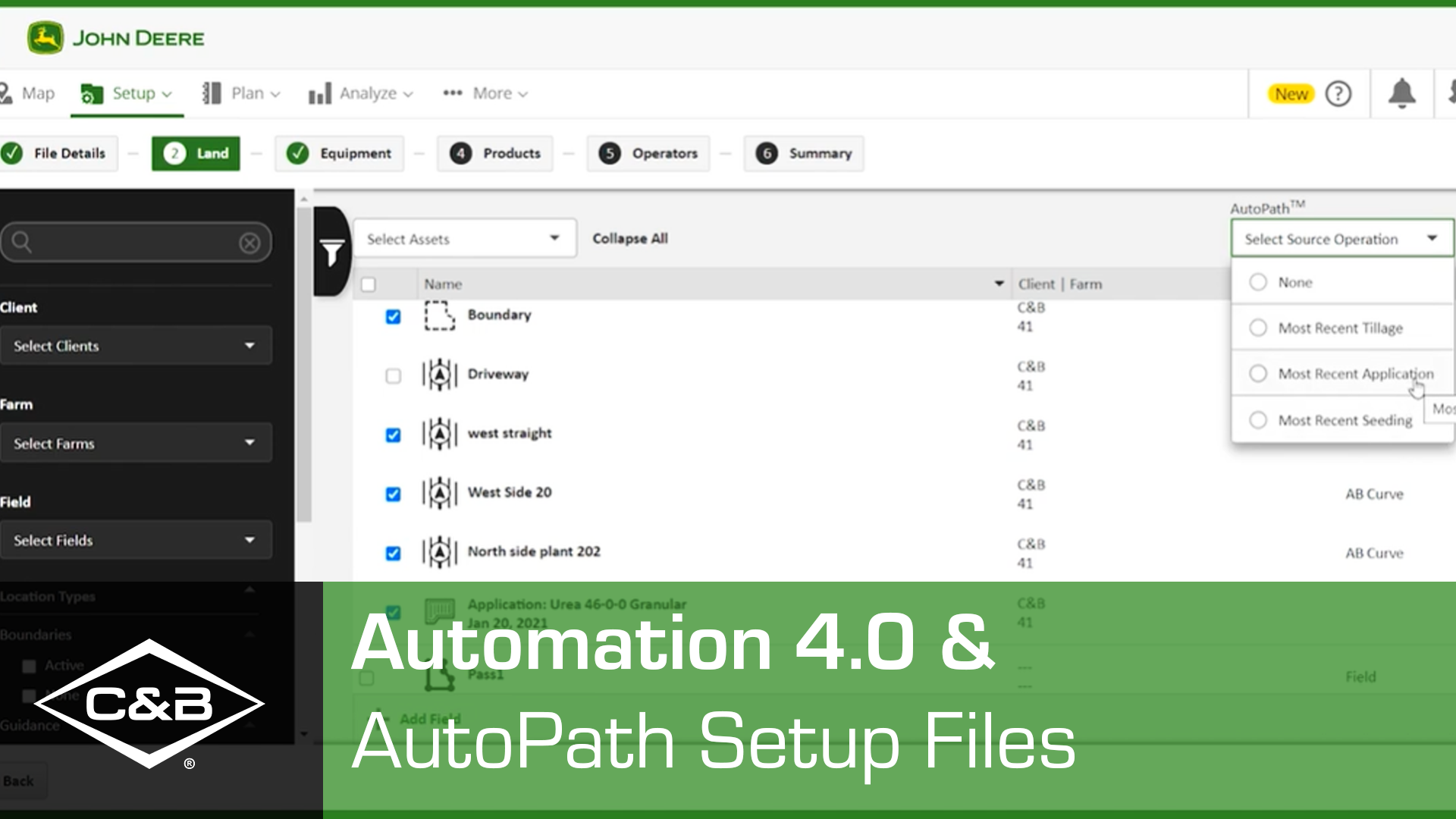The width and height of the screenshot is (1456, 819).
Task: Enable the Driveway checkbox
Action: 393,376
